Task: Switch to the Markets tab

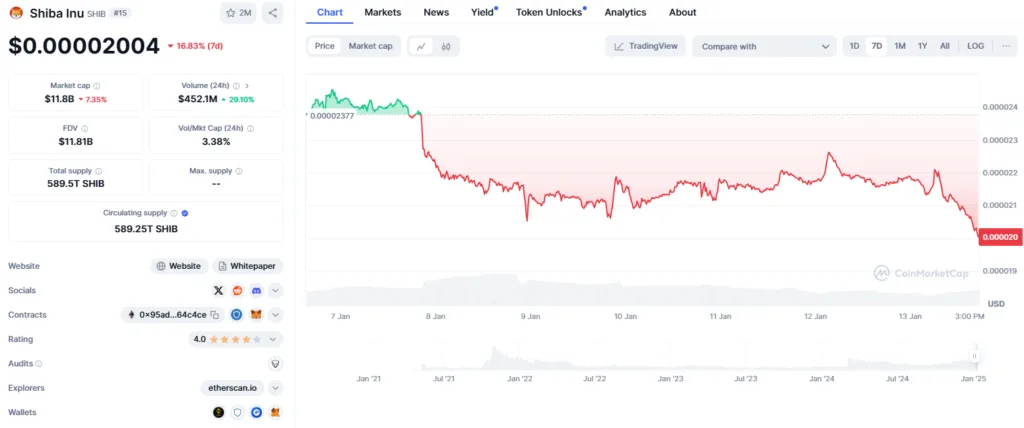Action: 383,12
